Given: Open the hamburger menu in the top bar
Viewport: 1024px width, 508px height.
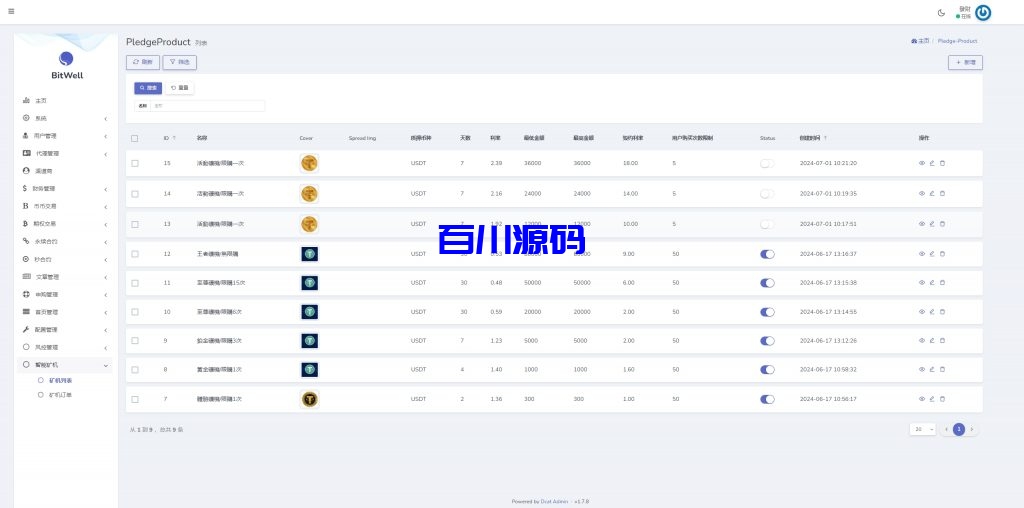Looking at the screenshot, I should [x=11, y=12].
